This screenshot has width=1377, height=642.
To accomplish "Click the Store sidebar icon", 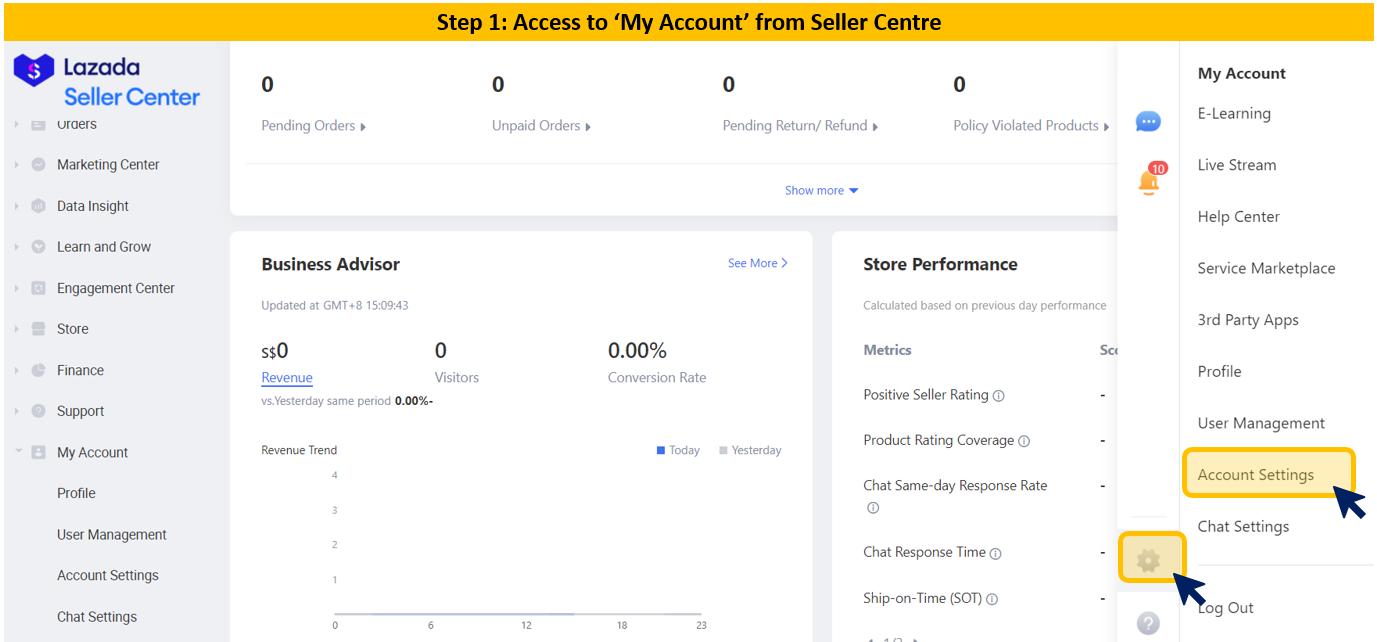I will 38,329.
